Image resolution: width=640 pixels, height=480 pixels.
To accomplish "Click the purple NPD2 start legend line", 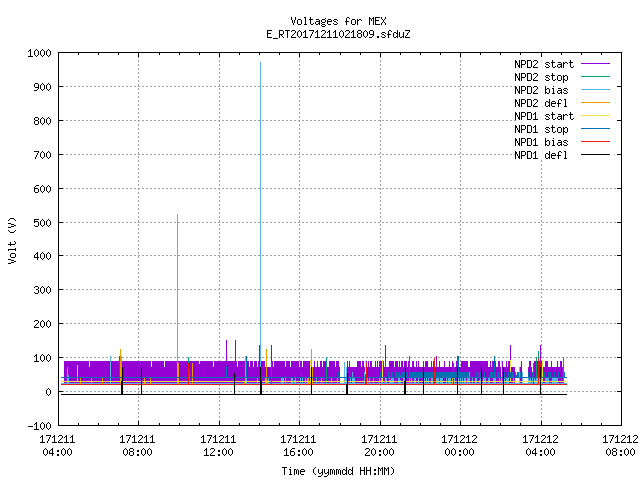I will tap(595, 64).
